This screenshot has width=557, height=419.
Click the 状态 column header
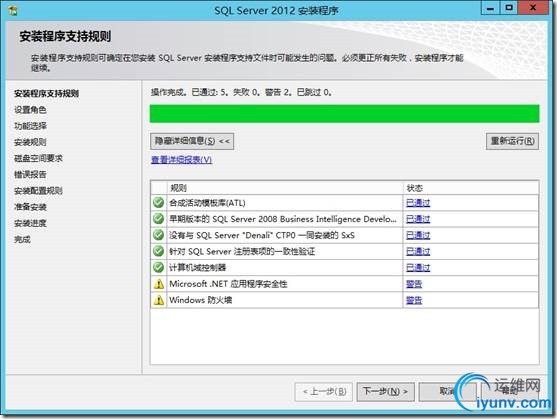(x=471, y=188)
